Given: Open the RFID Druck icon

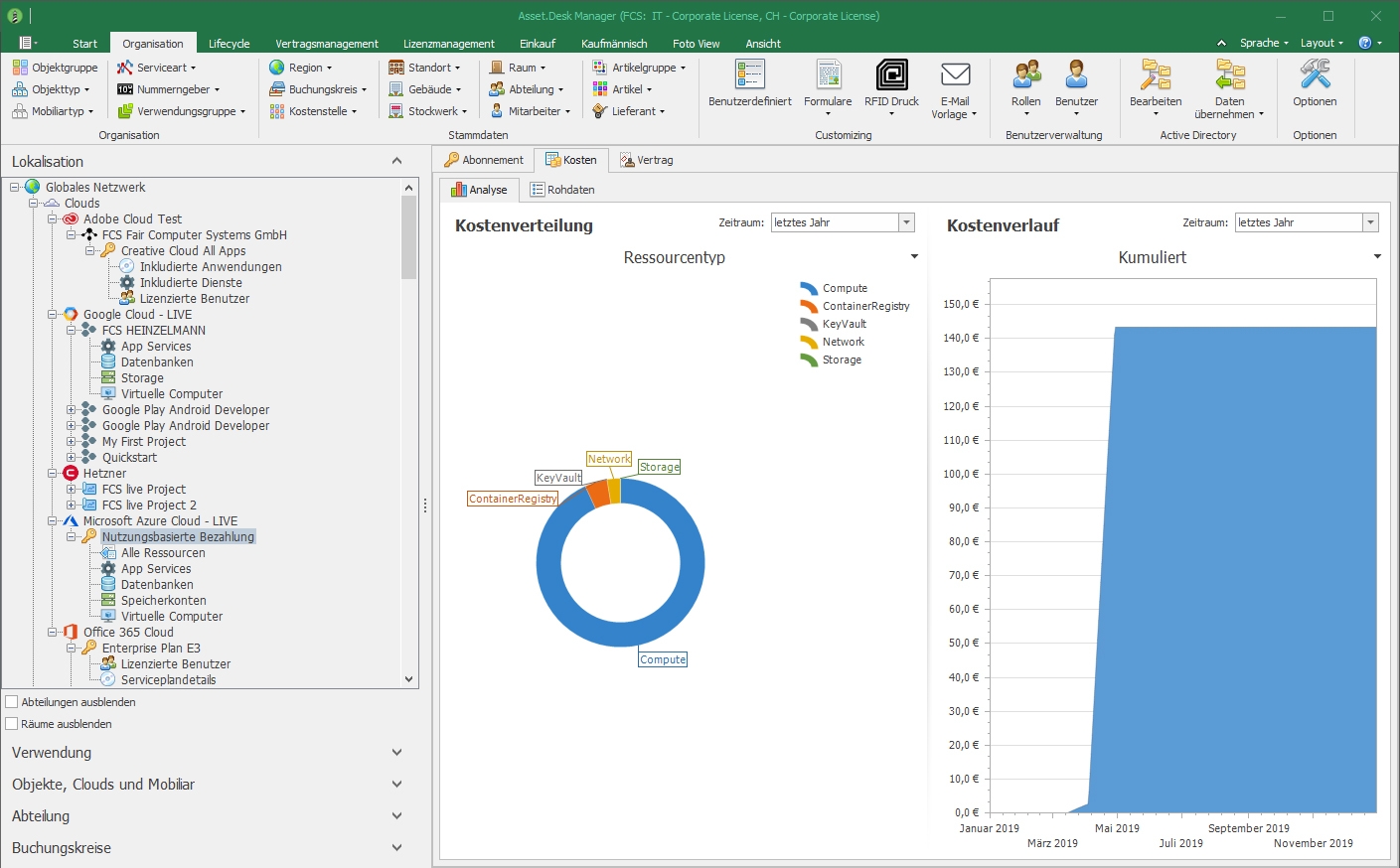Looking at the screenshot, I should tap(891, 76).
